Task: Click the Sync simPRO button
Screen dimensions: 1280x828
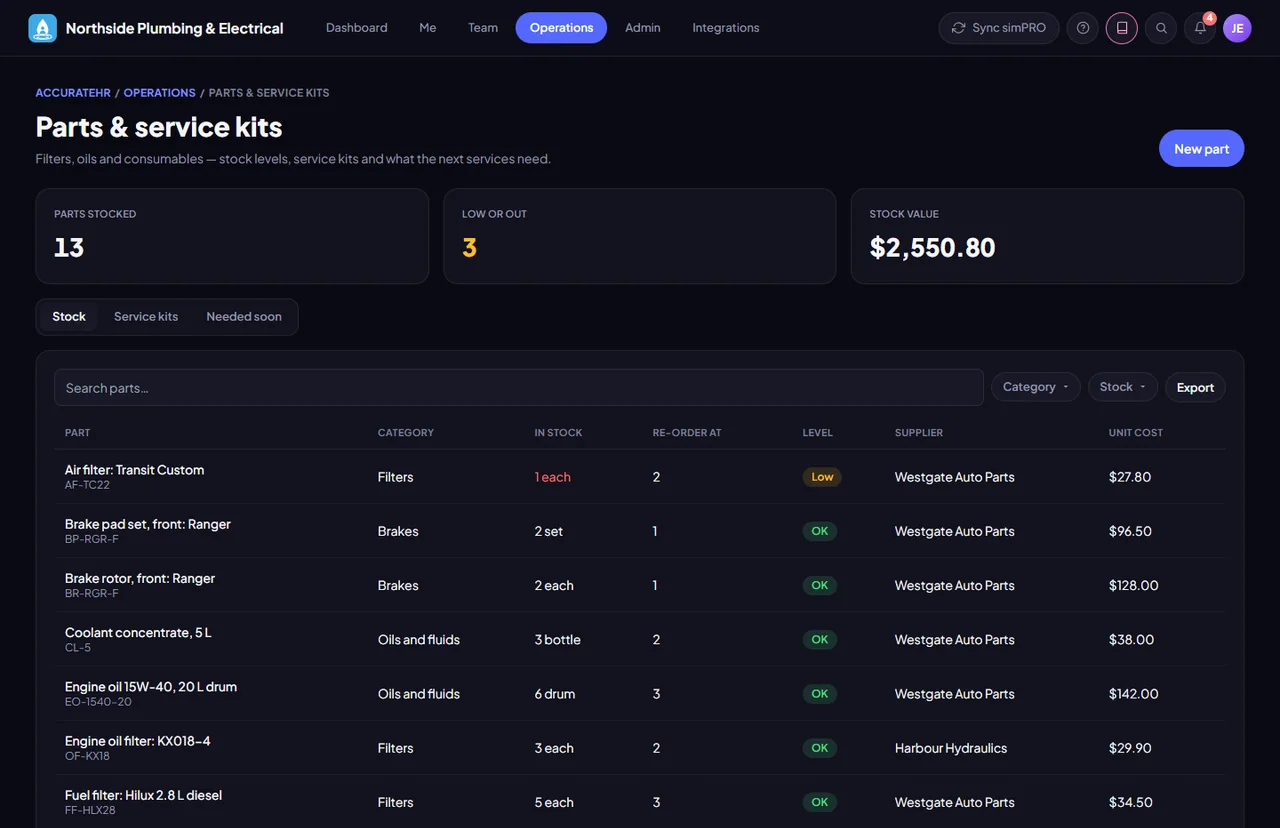Action: 999,28
